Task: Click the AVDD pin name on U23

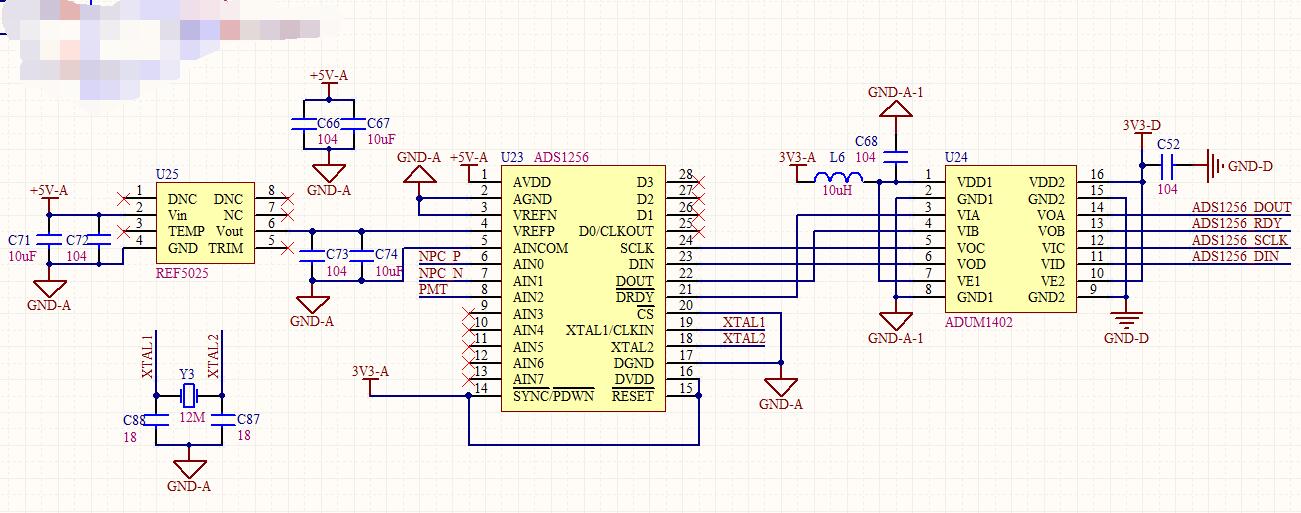Action: [530, 182]
